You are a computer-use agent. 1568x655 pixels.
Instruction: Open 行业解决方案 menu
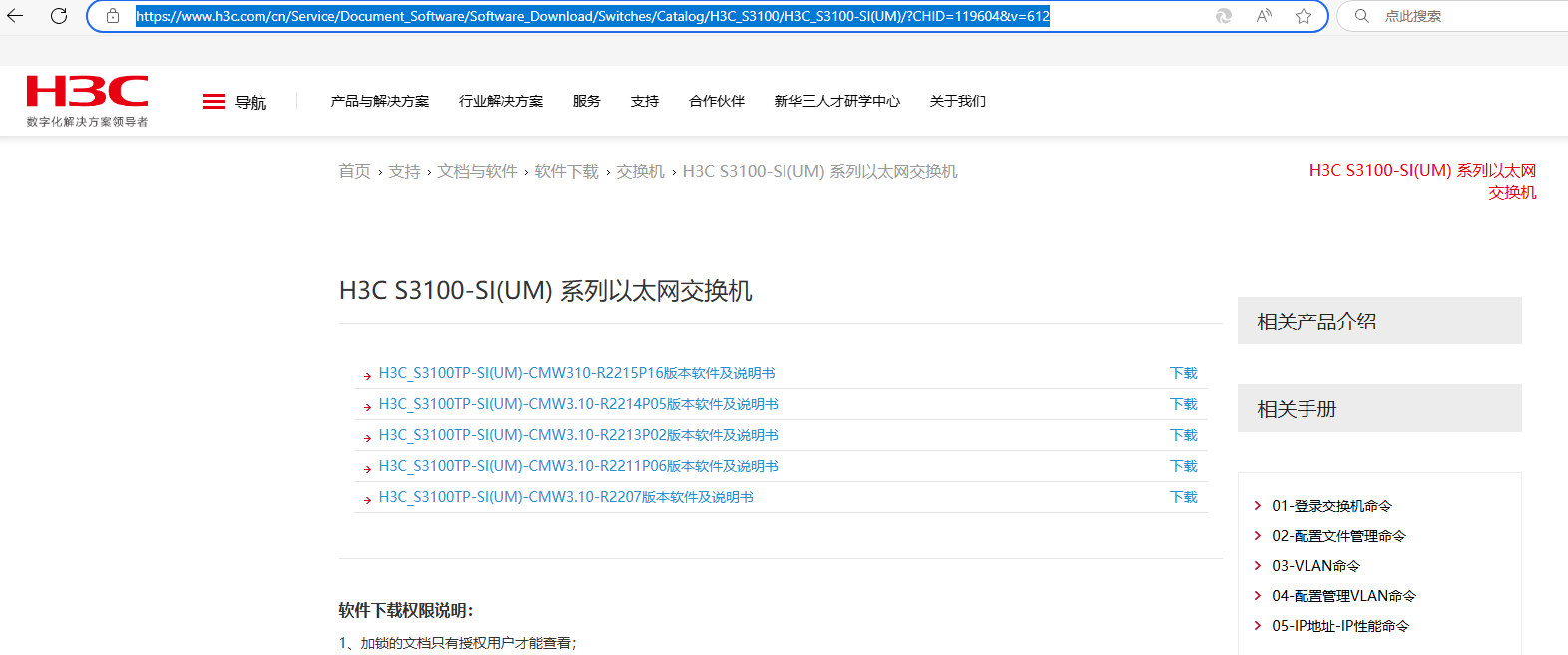[501, 101]
